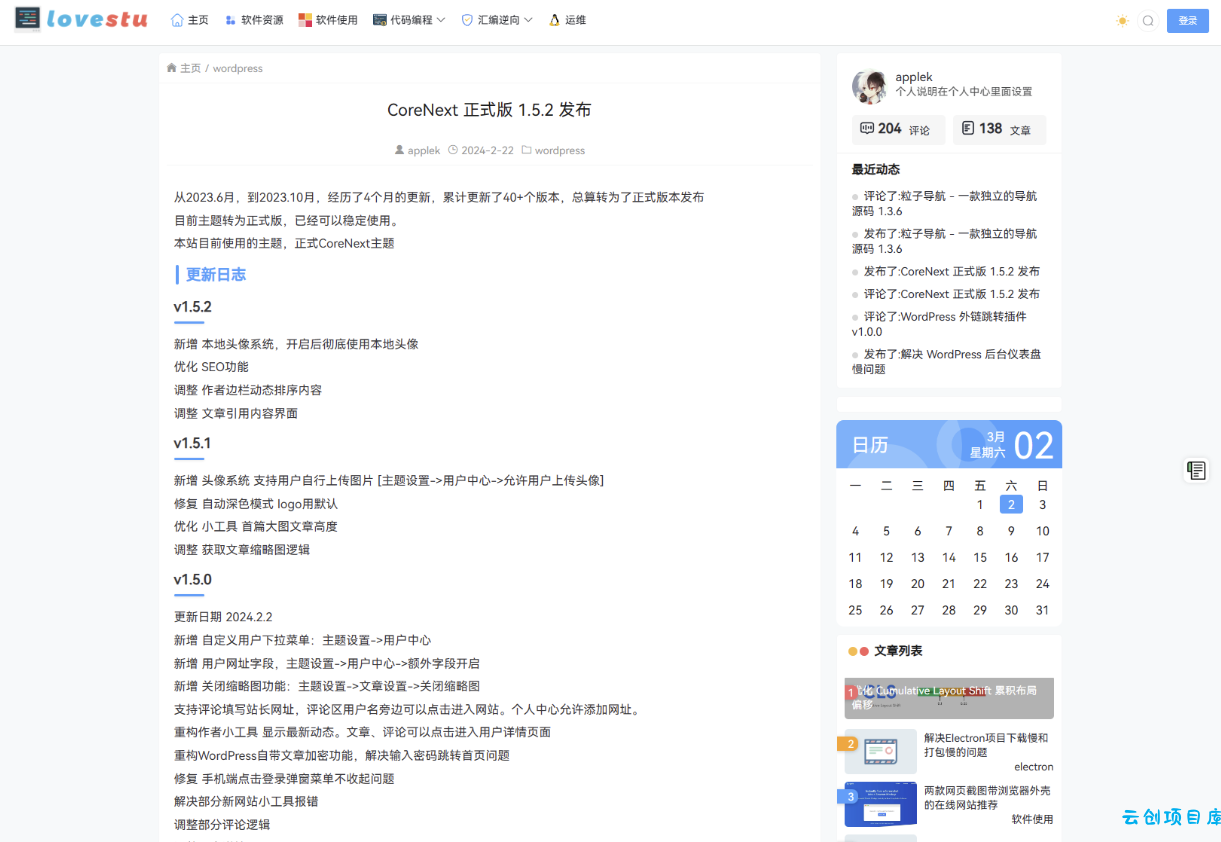Open activity 发布了:CoreNext 正式版 1.5.2 发布
This screenshot has width=1221, height=842.
point(951,271)
